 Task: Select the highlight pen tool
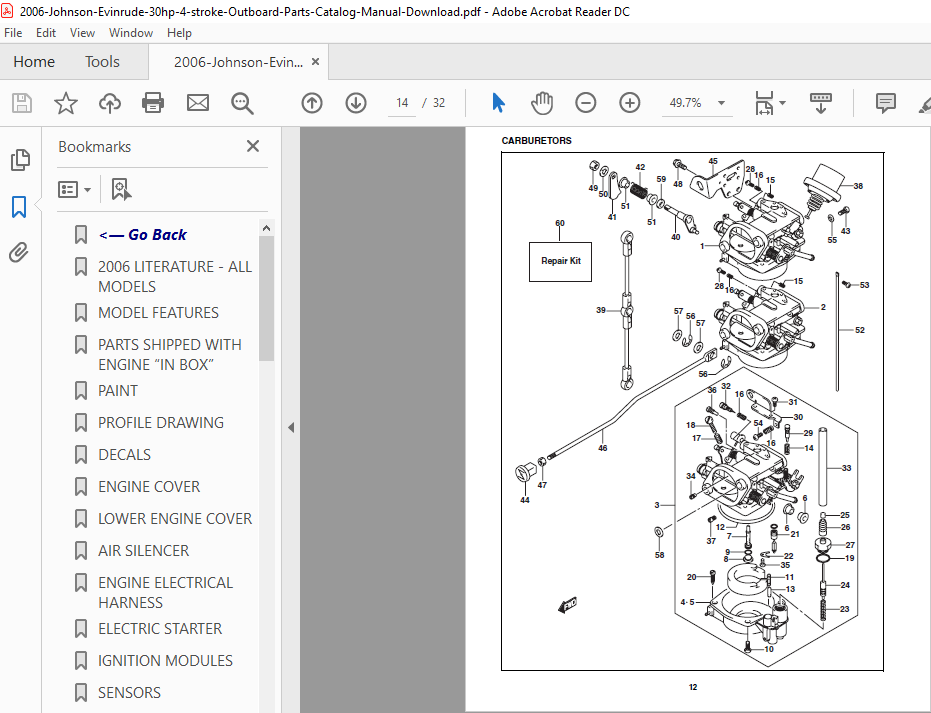(924, 104)
